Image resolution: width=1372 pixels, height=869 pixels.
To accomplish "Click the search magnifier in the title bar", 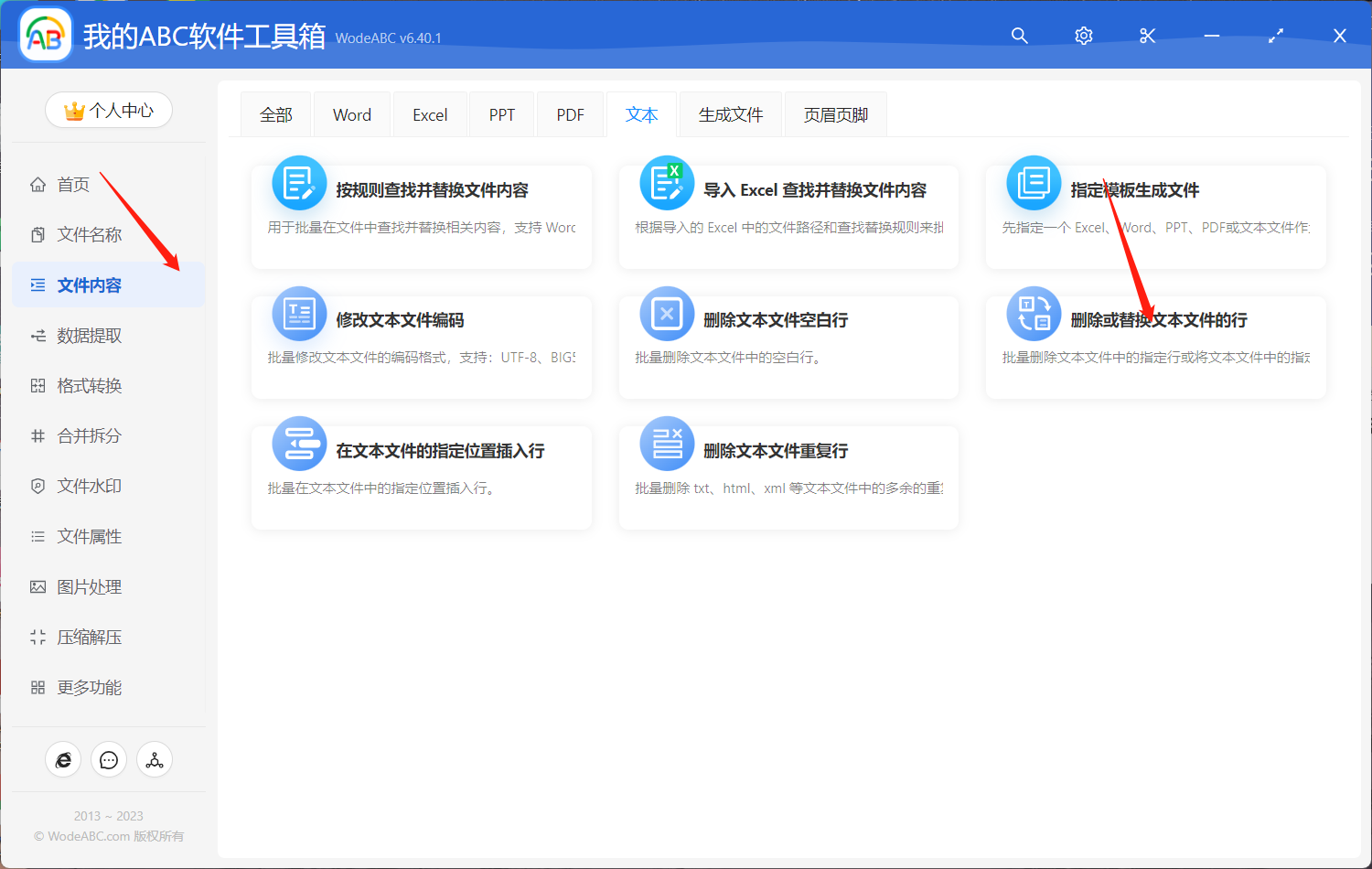I will 1019,36.
